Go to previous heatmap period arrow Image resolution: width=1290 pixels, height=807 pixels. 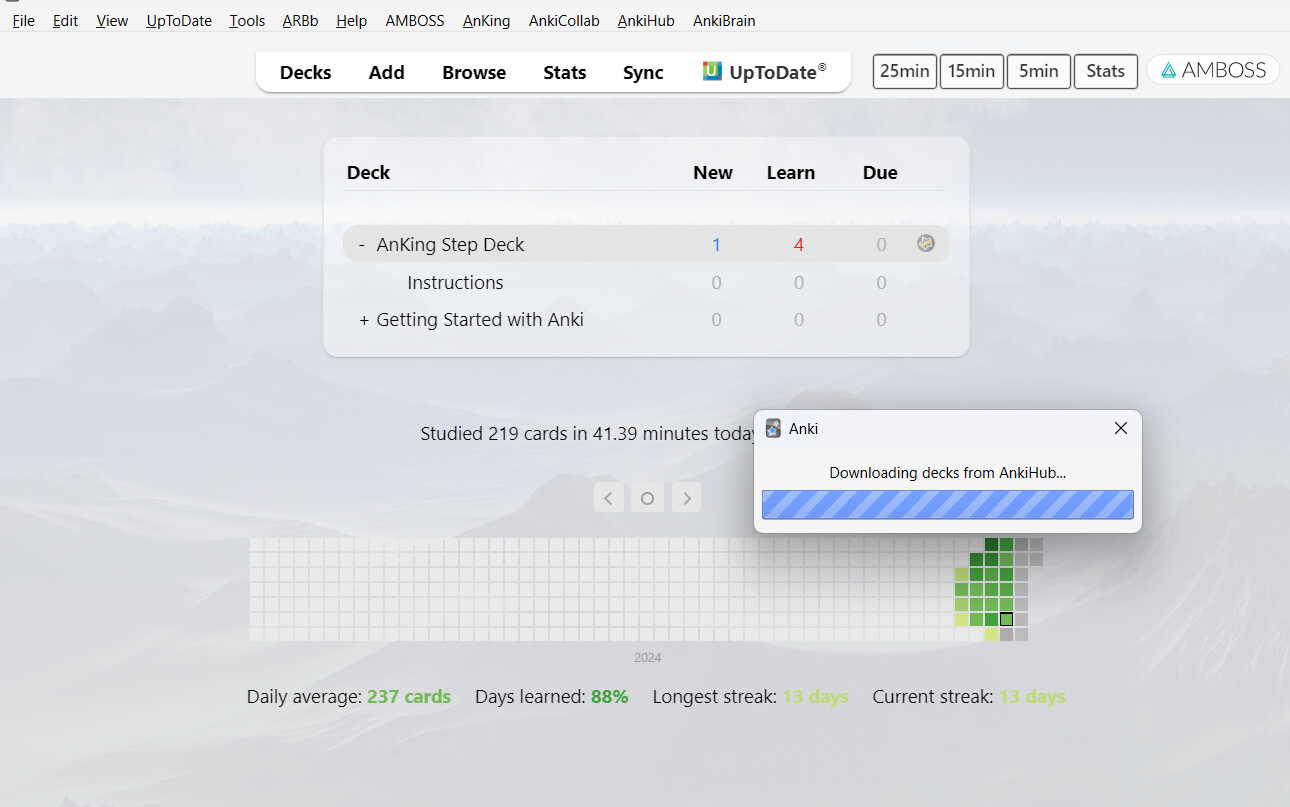609,497
